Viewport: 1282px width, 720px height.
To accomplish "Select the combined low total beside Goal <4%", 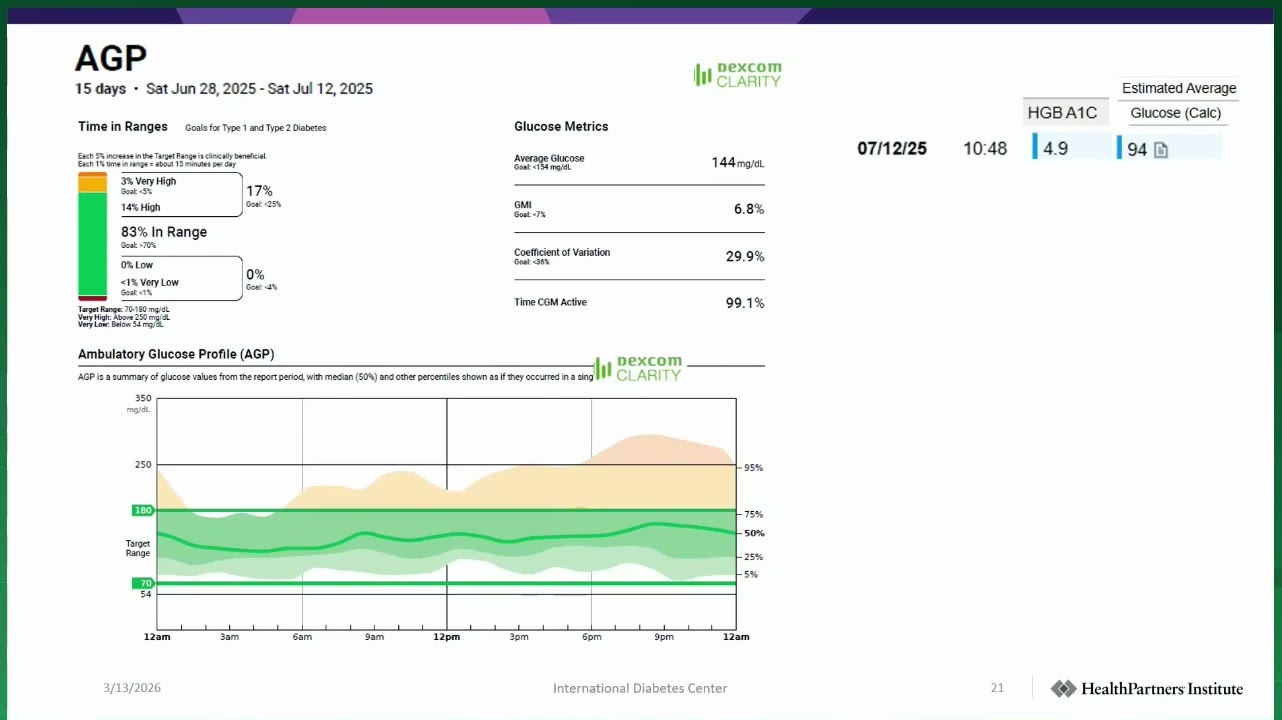I will (x=255, y=274).
